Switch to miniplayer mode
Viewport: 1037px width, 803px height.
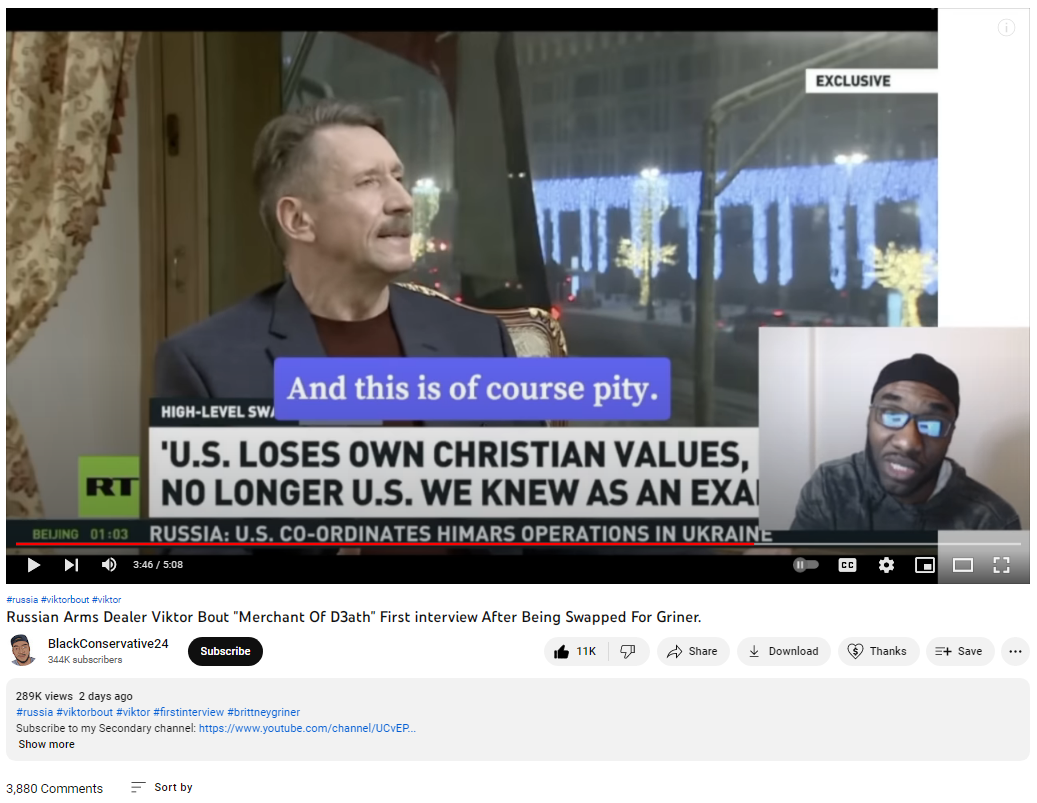[925, 565]
